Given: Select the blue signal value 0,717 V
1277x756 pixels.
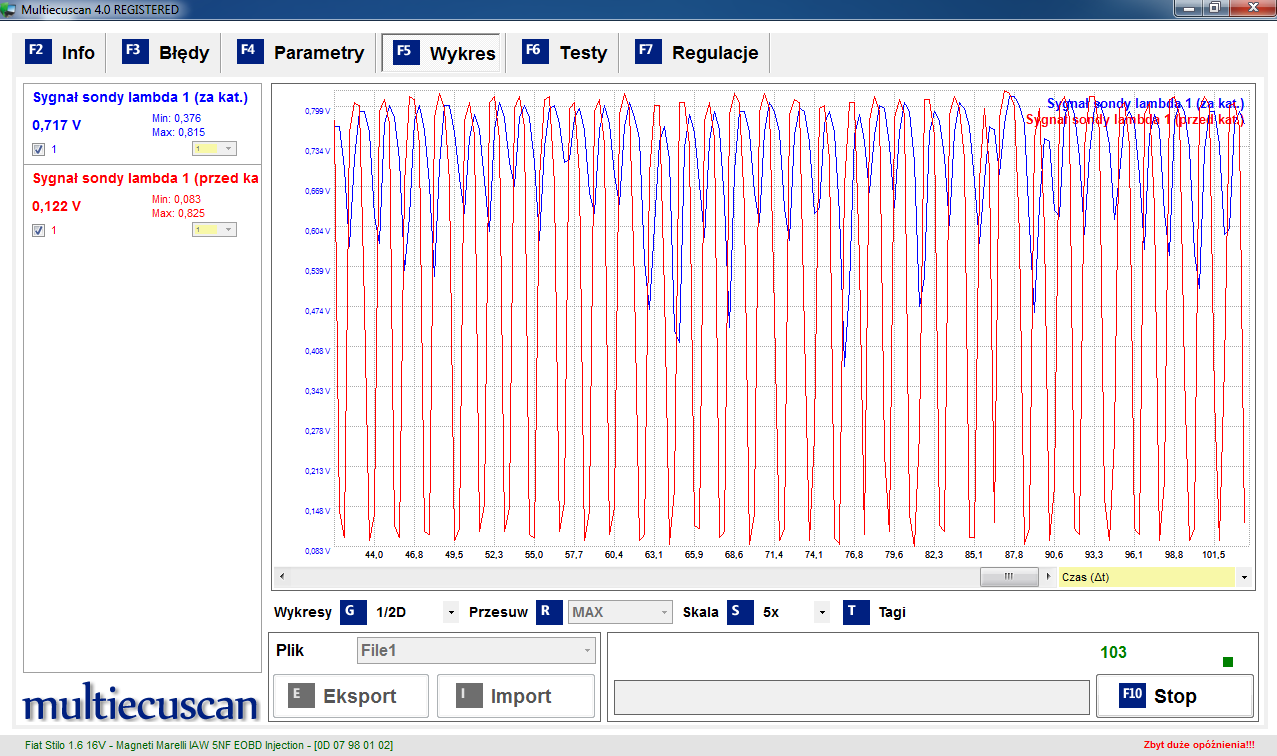Looking at the screenshot, I should (x=57, y=125).
